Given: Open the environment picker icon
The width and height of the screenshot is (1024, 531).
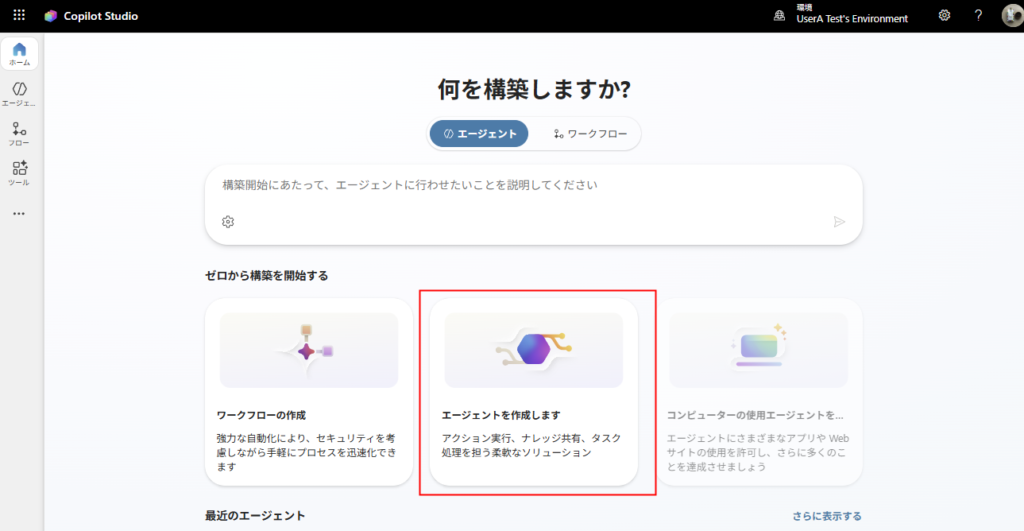Looking at the screenshot, I should pos(779,16).
